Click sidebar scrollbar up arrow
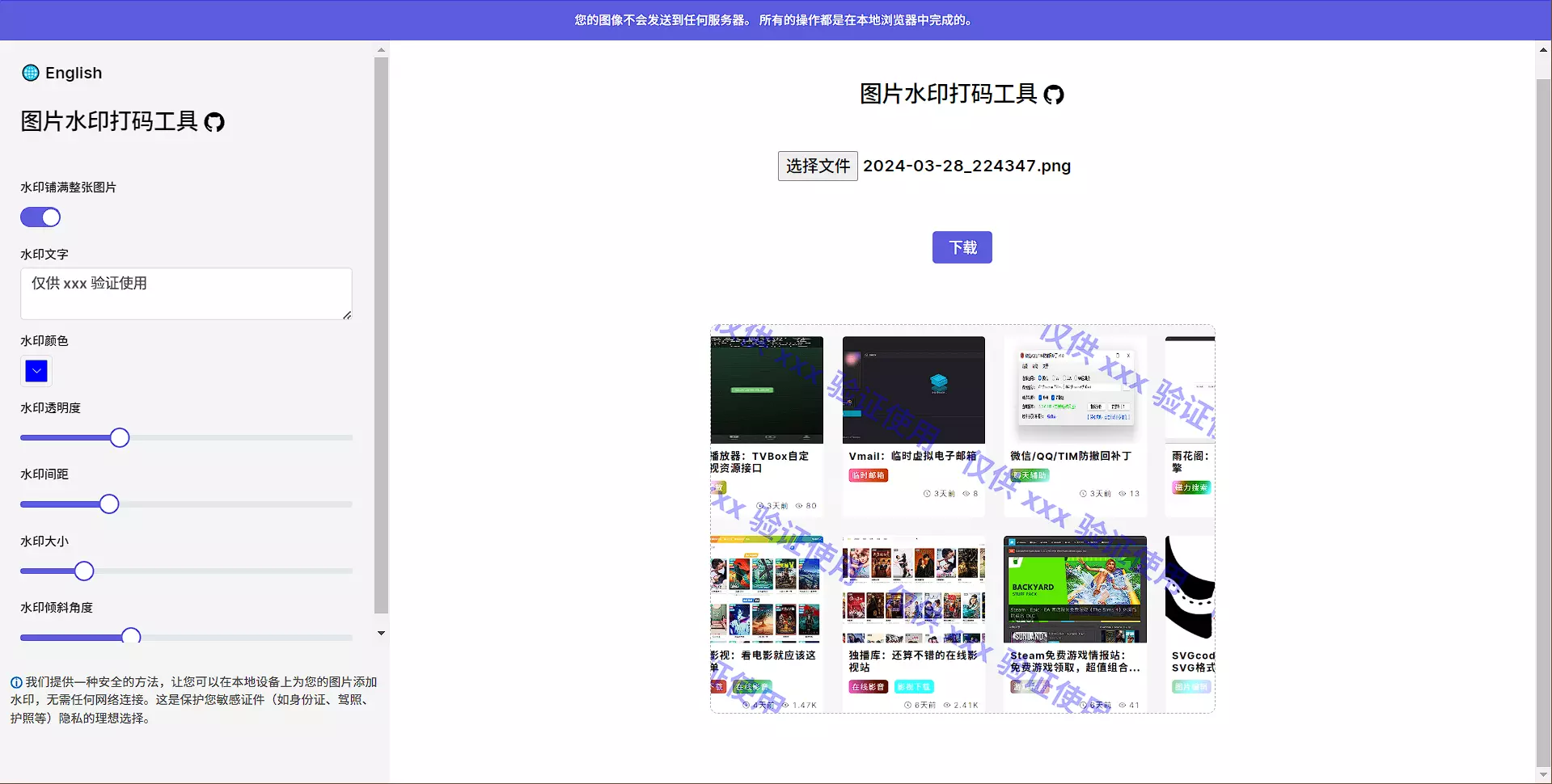Image resolution: width=1552 pixels, height=784 pixels. coord(381,50)
